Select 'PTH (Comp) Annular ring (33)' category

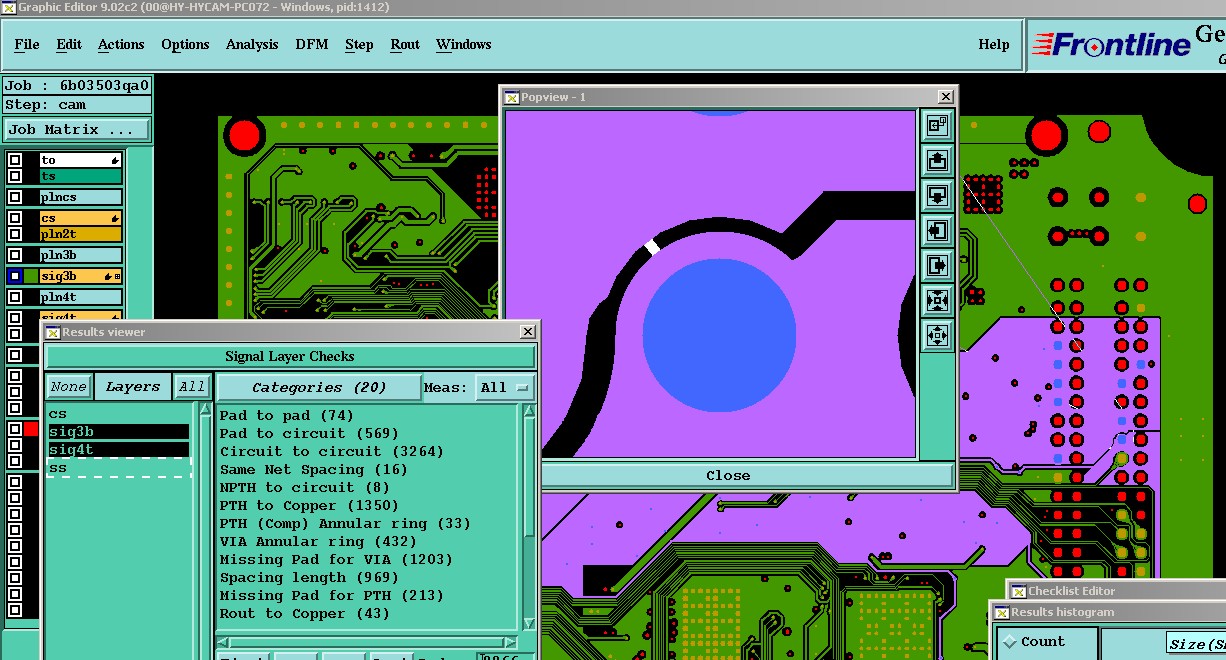[345, 524]
